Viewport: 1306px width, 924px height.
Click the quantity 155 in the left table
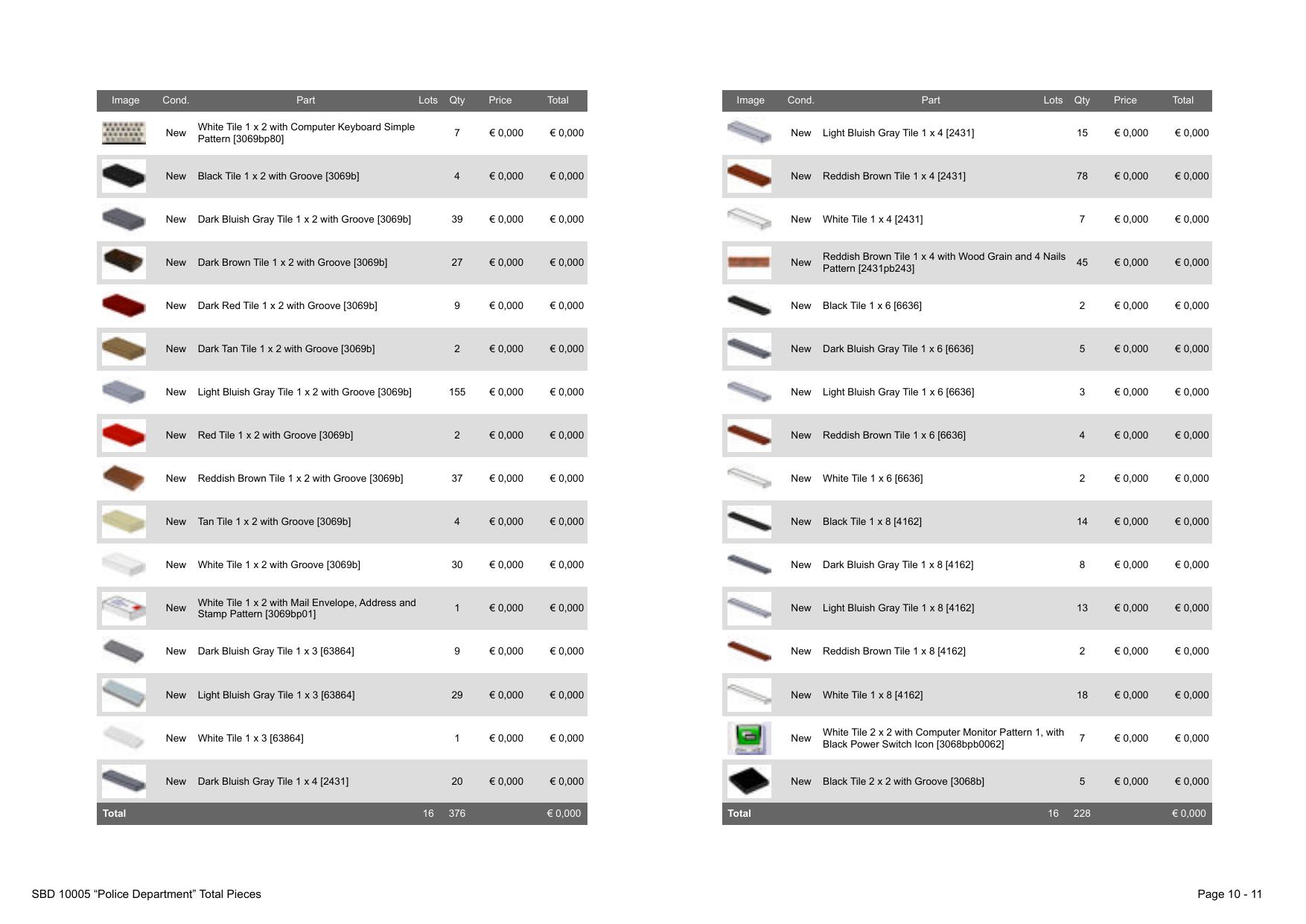coord(457,392)
